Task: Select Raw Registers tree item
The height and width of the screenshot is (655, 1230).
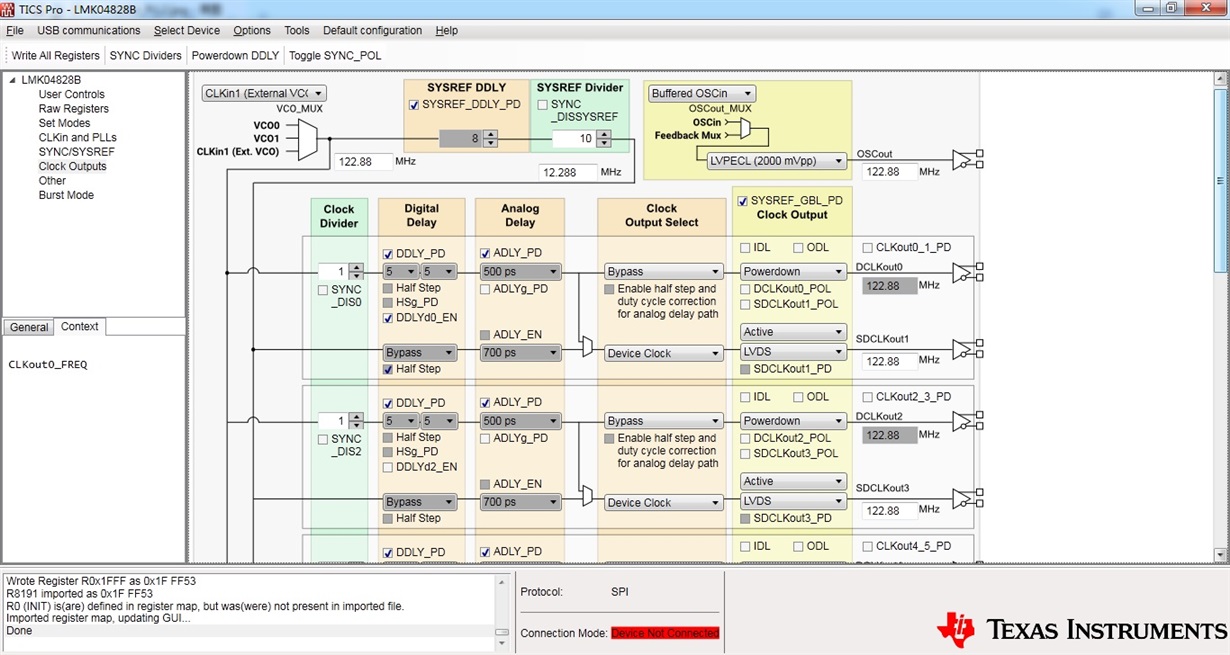Action: (x=72, y=109)
